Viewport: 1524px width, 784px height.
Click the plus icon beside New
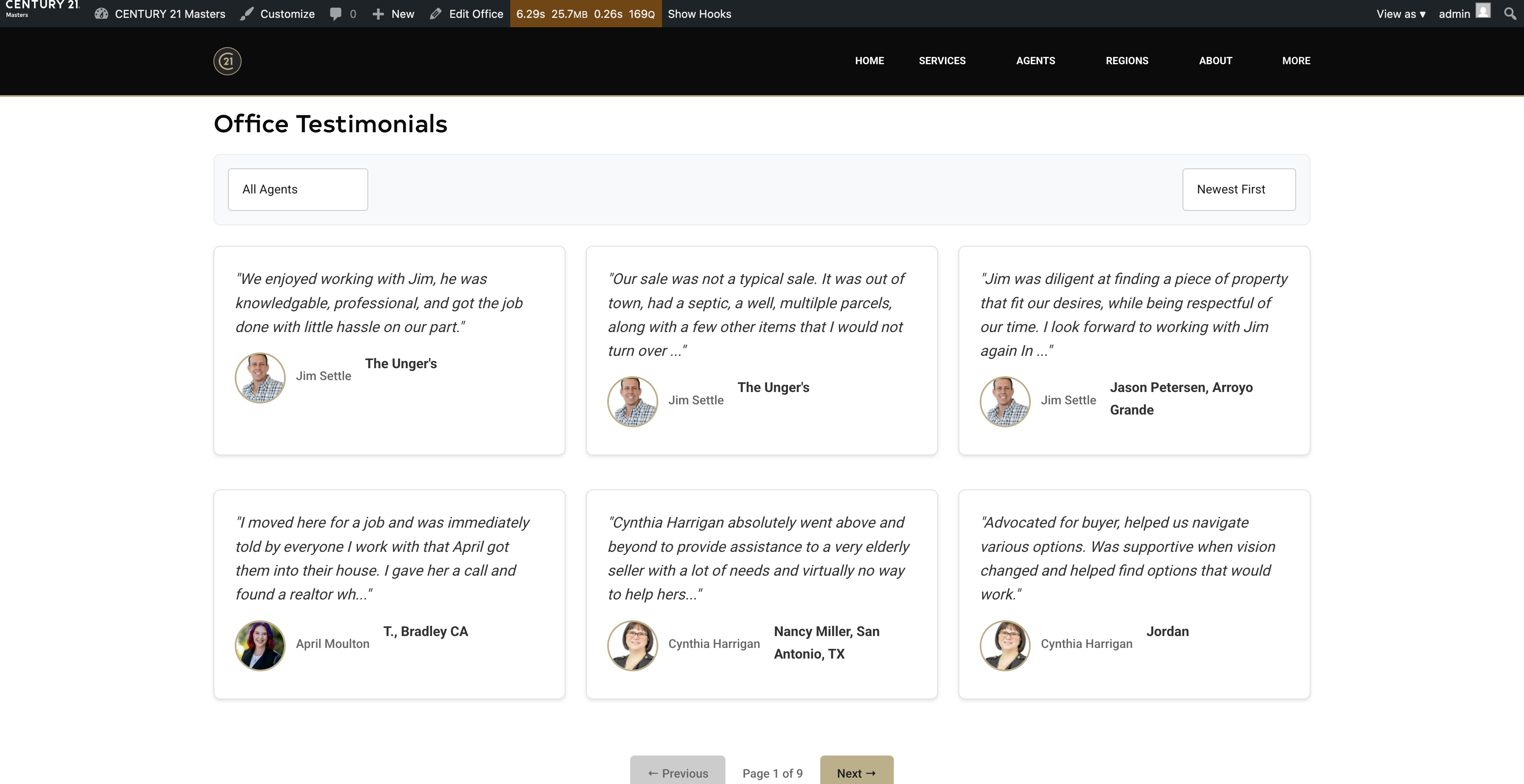[378, 14]
